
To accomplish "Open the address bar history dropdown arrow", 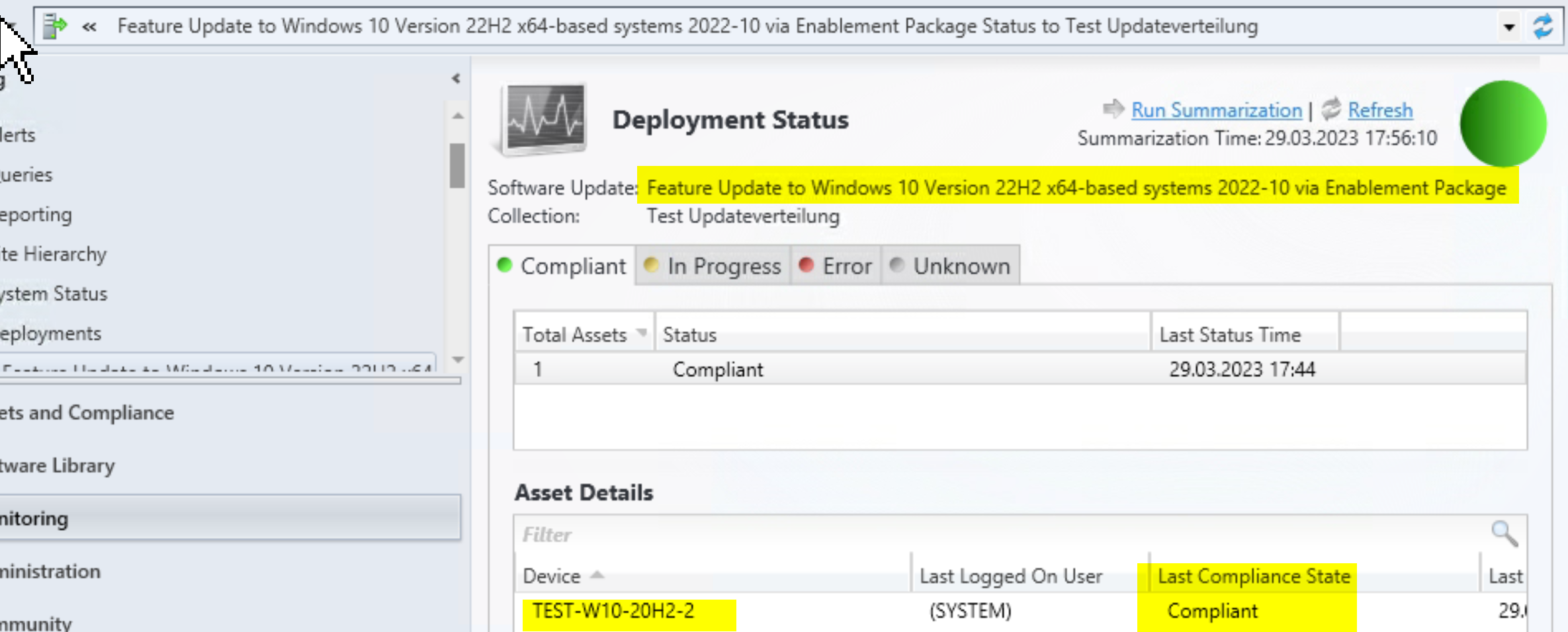I will pos(1509,27).
